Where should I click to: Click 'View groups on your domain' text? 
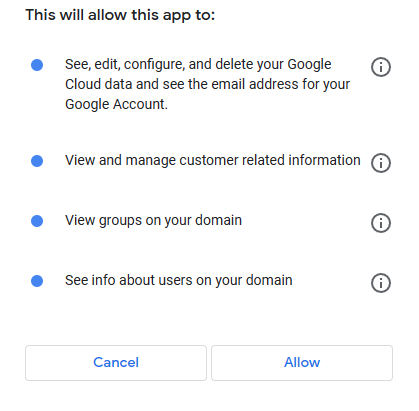[153, 220]
